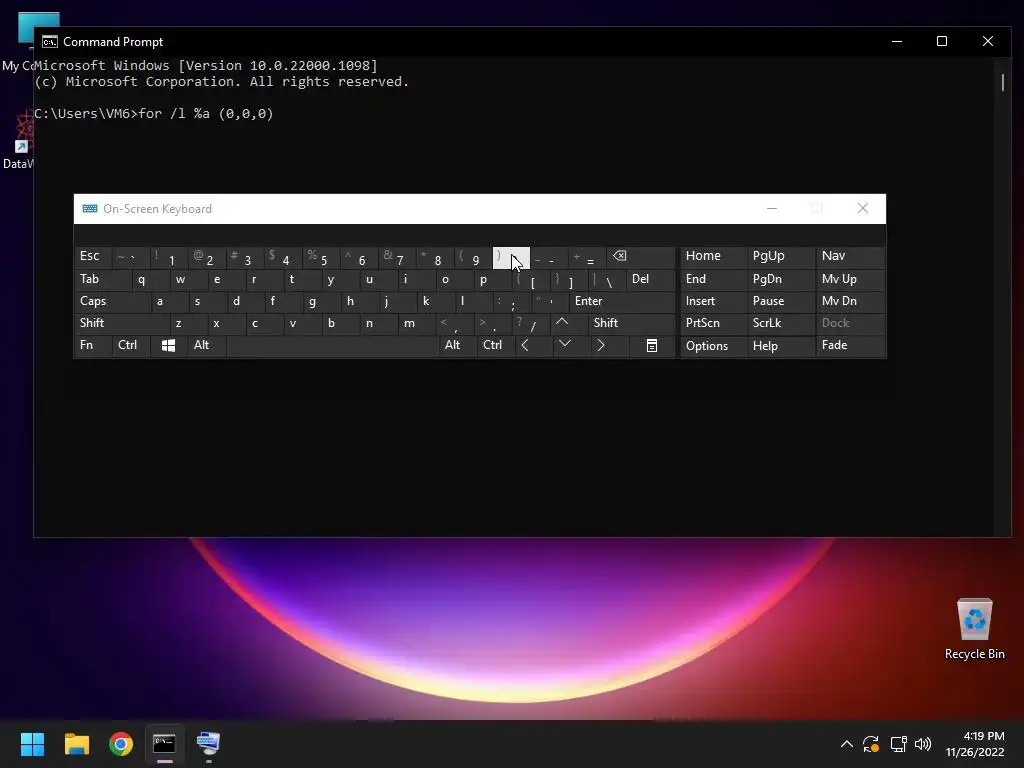
Task: Toggle the right Alt key
Action: coord(456,345)
